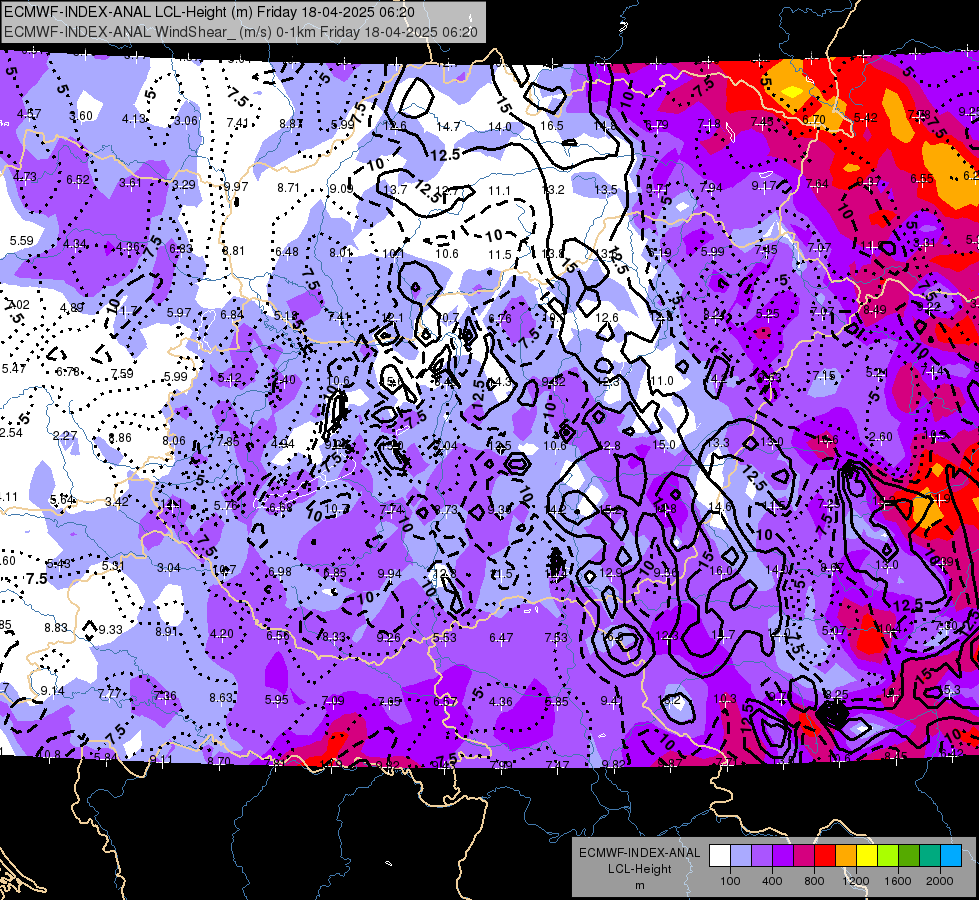Click the wind shear value 16.5
Viewport: 979px width, 900px height.
(x=552, y=126)
